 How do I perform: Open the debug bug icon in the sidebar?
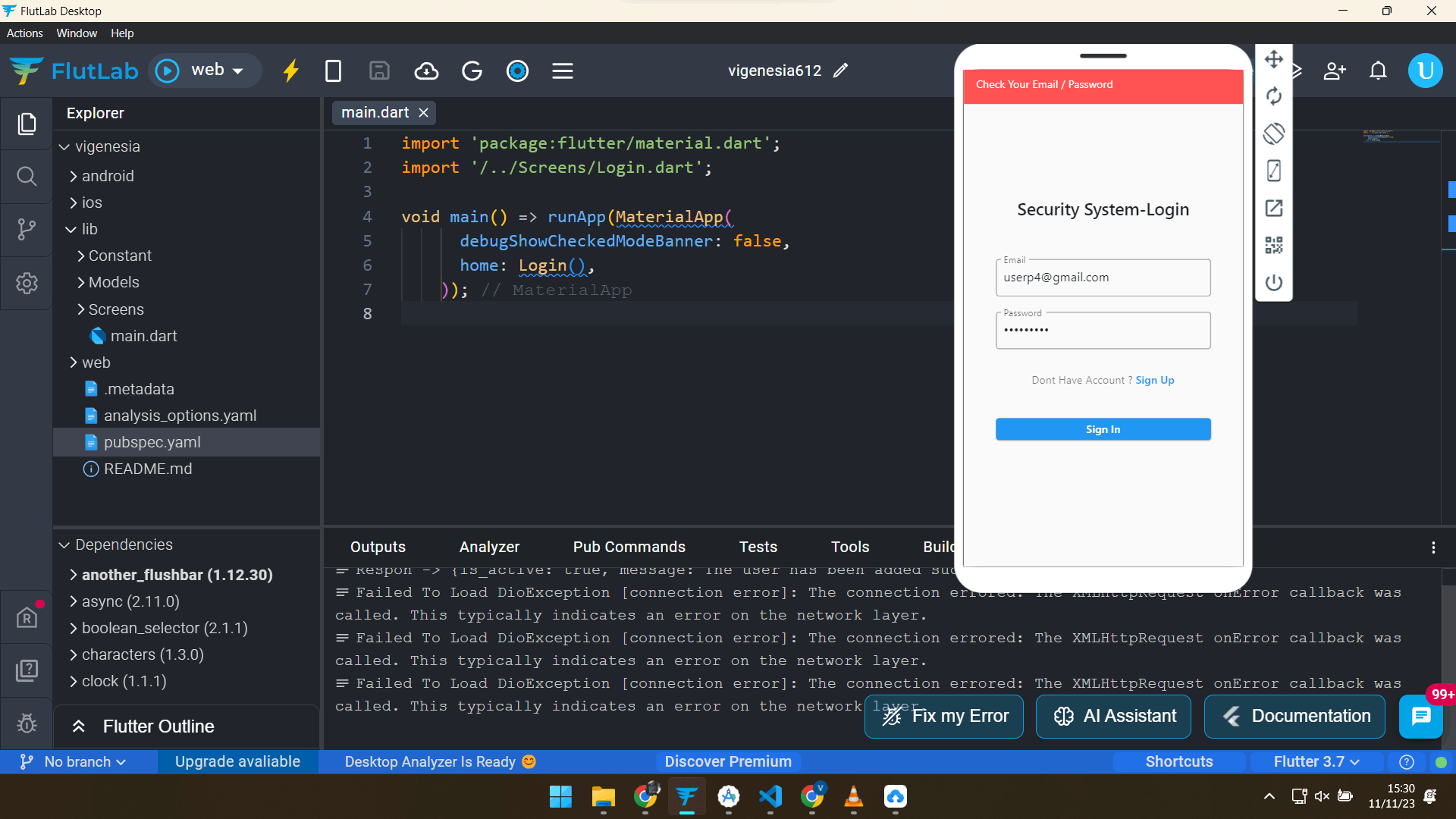27,723
